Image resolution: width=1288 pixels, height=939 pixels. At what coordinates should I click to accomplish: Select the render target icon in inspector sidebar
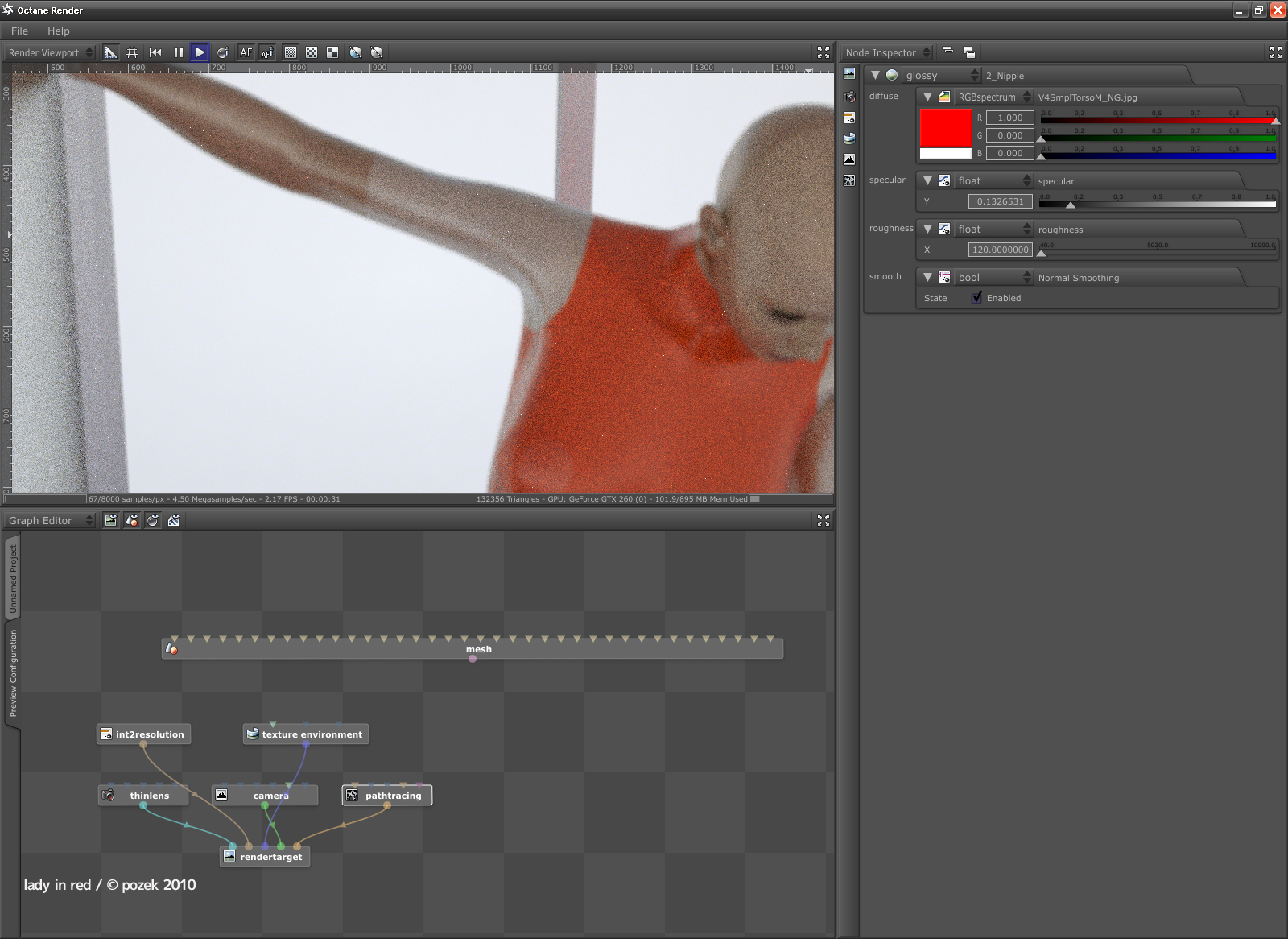[x=849, y=73]
